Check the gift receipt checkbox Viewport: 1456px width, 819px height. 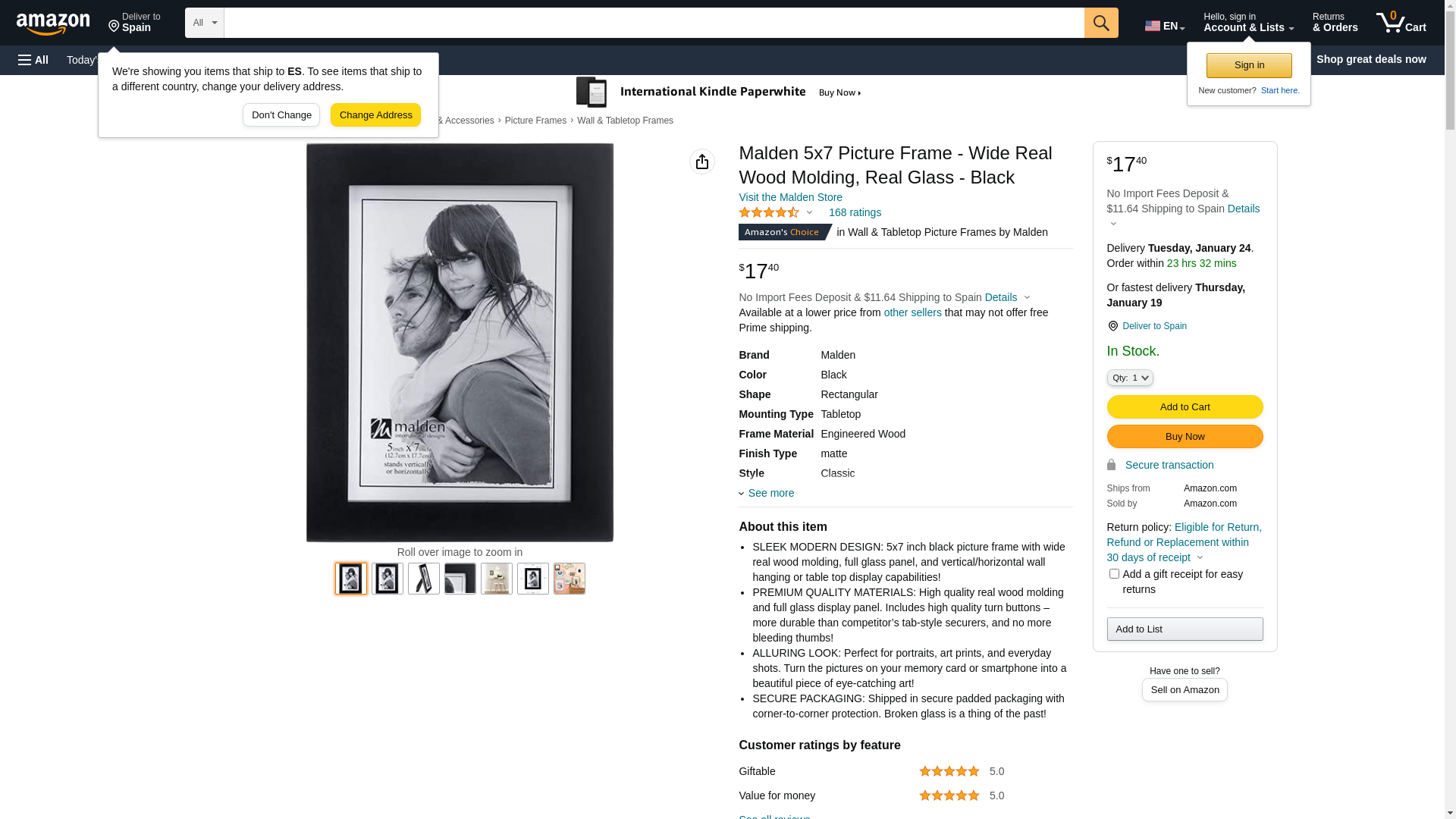pos(1114,574)
